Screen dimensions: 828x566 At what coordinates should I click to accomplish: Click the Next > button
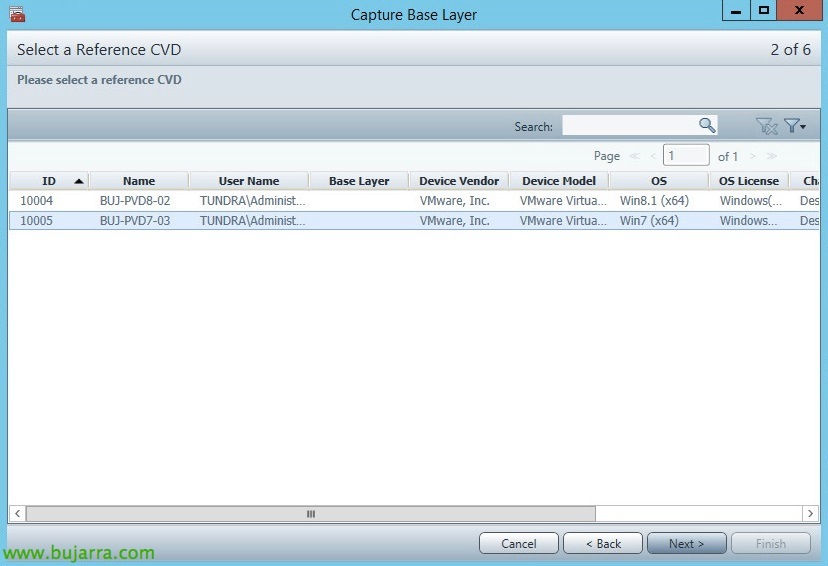(686, 543)
